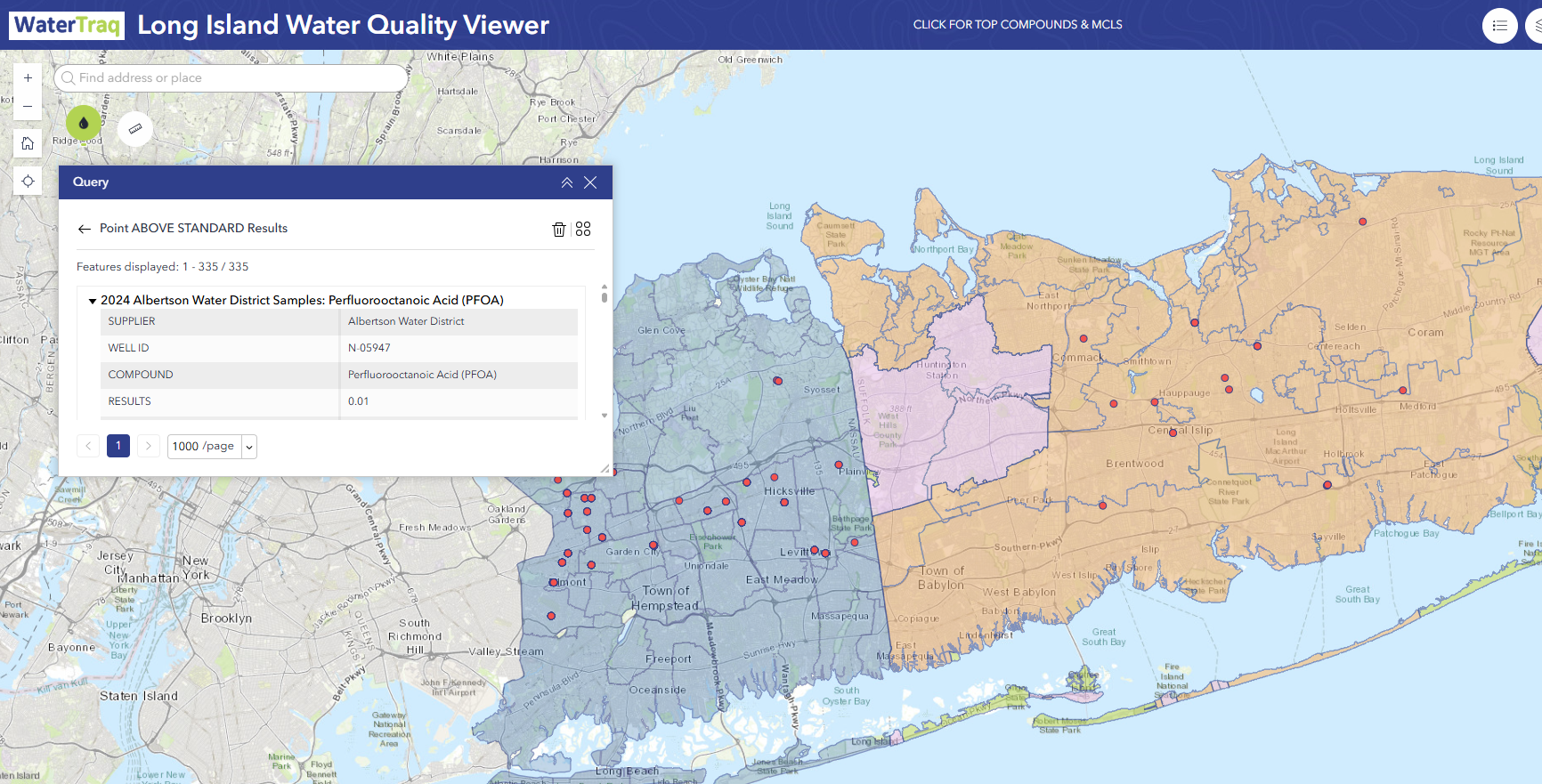Viewport: 1542px width, 784px height.
Task: Go to next page of results
Action: coord(149,446)
